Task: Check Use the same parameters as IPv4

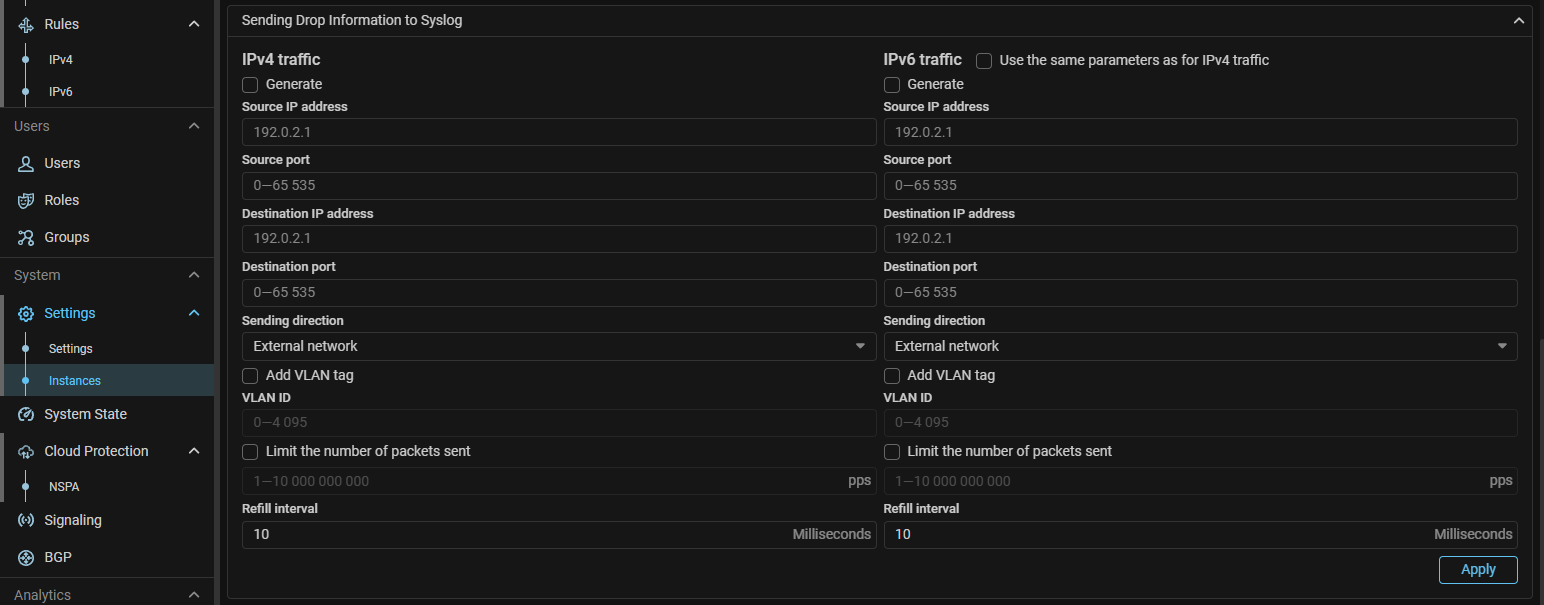Action: coord(984,61)
